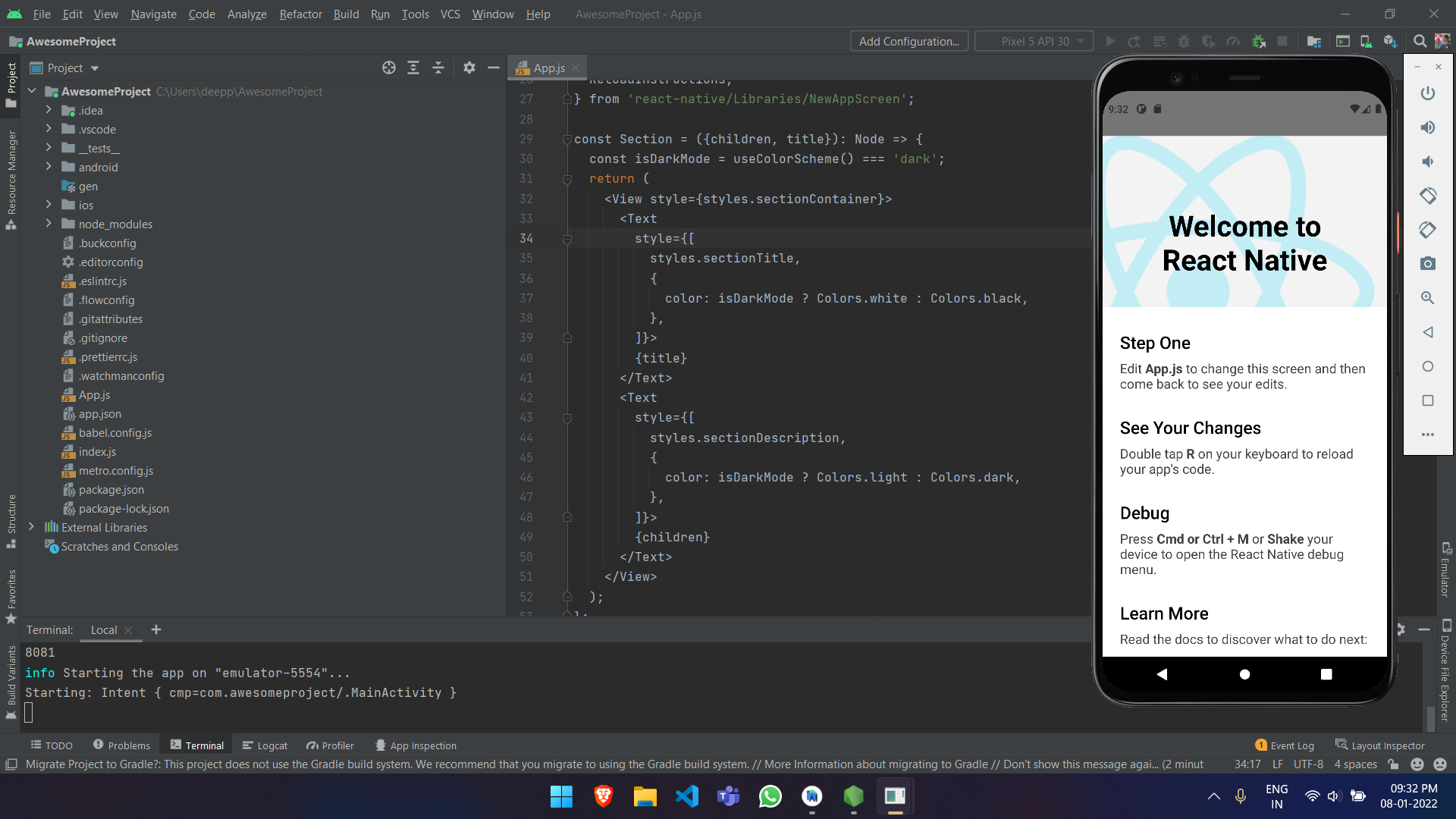Expand the .vscode folder

click(49, 129)
